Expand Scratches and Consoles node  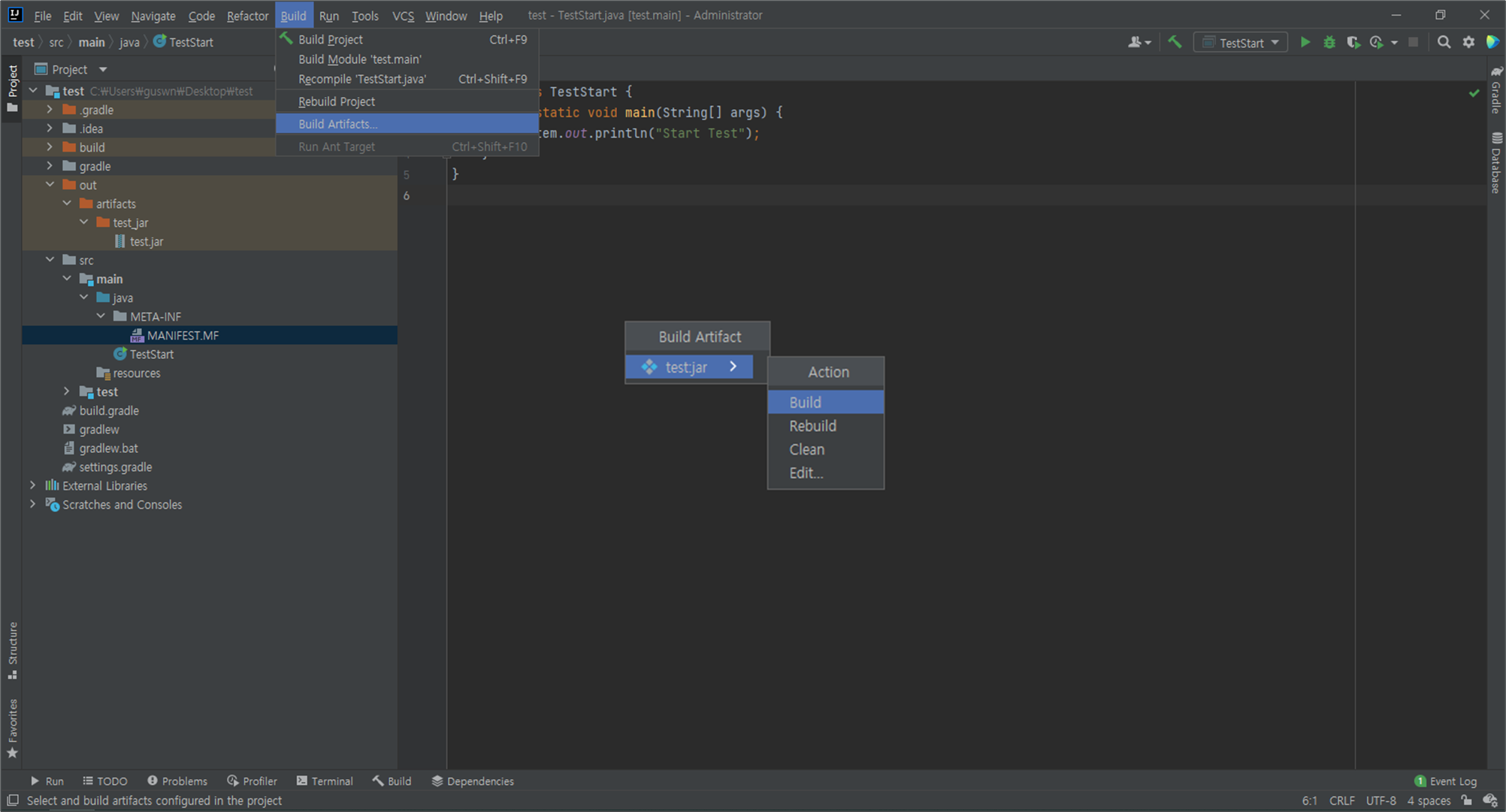(x=33, y=504)
